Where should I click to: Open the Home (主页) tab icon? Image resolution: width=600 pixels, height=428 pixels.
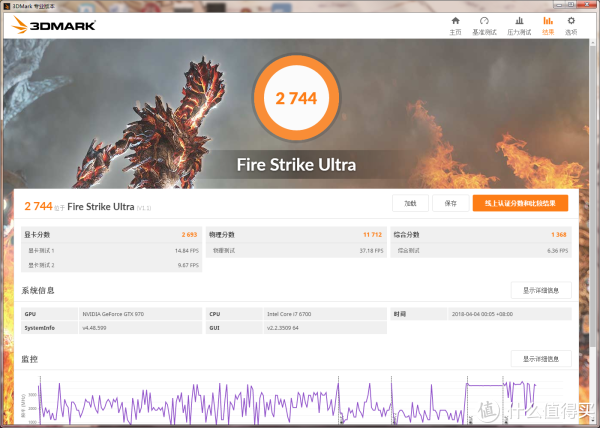pyautogui.click(x=455, y=21)
